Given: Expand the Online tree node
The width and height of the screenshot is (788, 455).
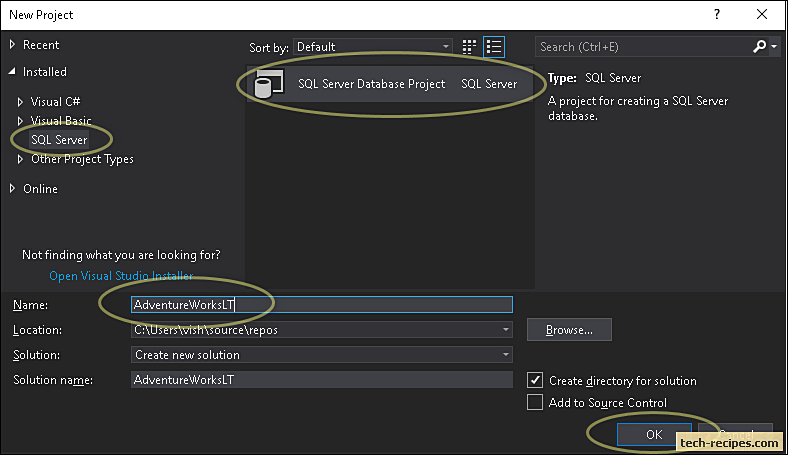Looking at the screenshot, I should point(12,189).
